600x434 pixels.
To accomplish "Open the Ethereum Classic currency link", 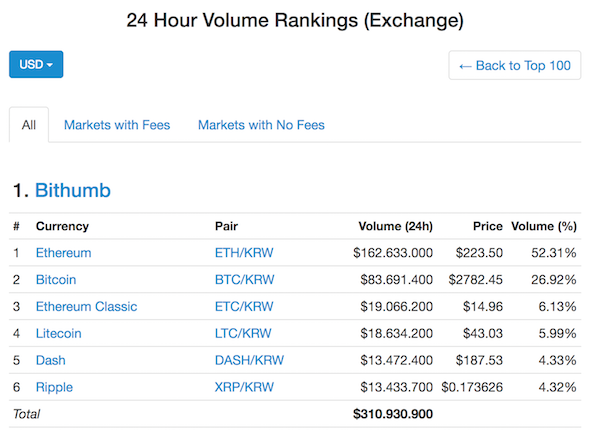I will (x=86, y=307).
